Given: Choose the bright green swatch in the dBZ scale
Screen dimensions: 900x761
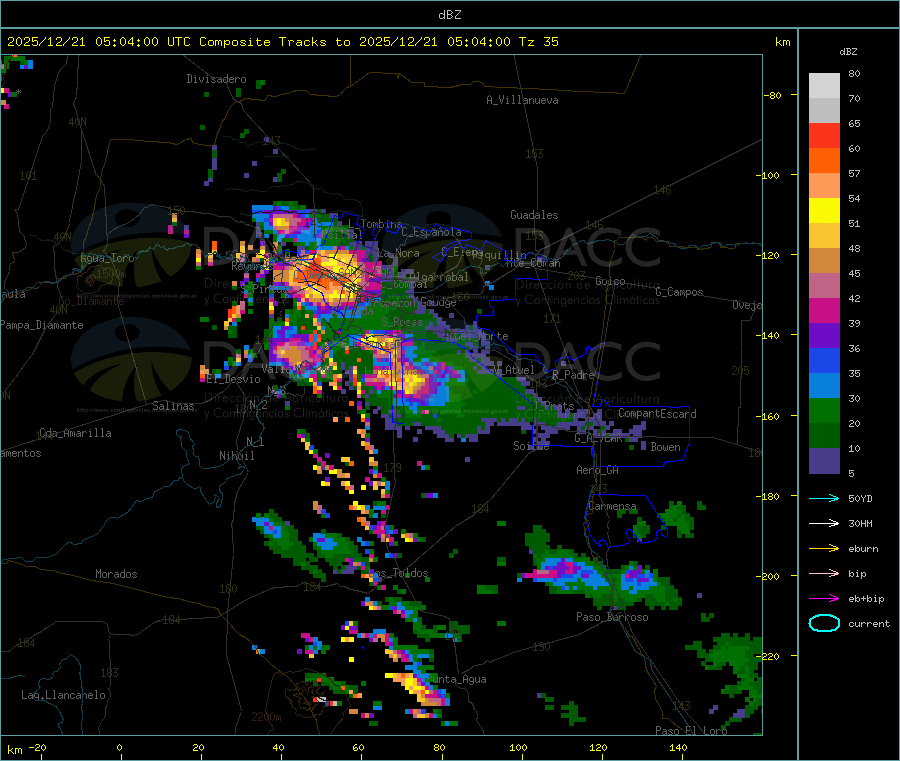Looking at the screenshot, I should click(824, 411).
